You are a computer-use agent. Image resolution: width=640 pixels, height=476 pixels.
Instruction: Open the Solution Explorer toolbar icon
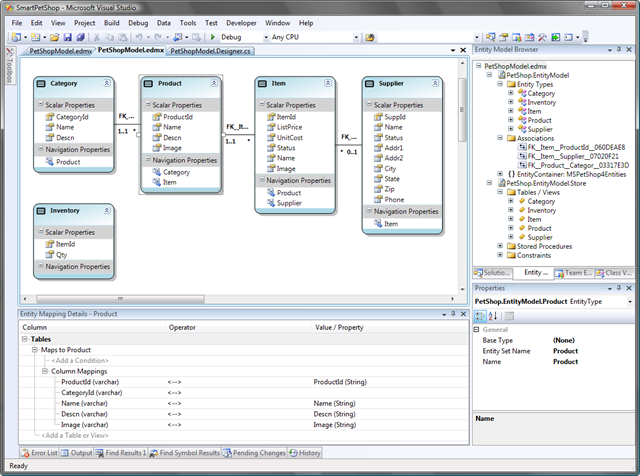tap(491, 38)
